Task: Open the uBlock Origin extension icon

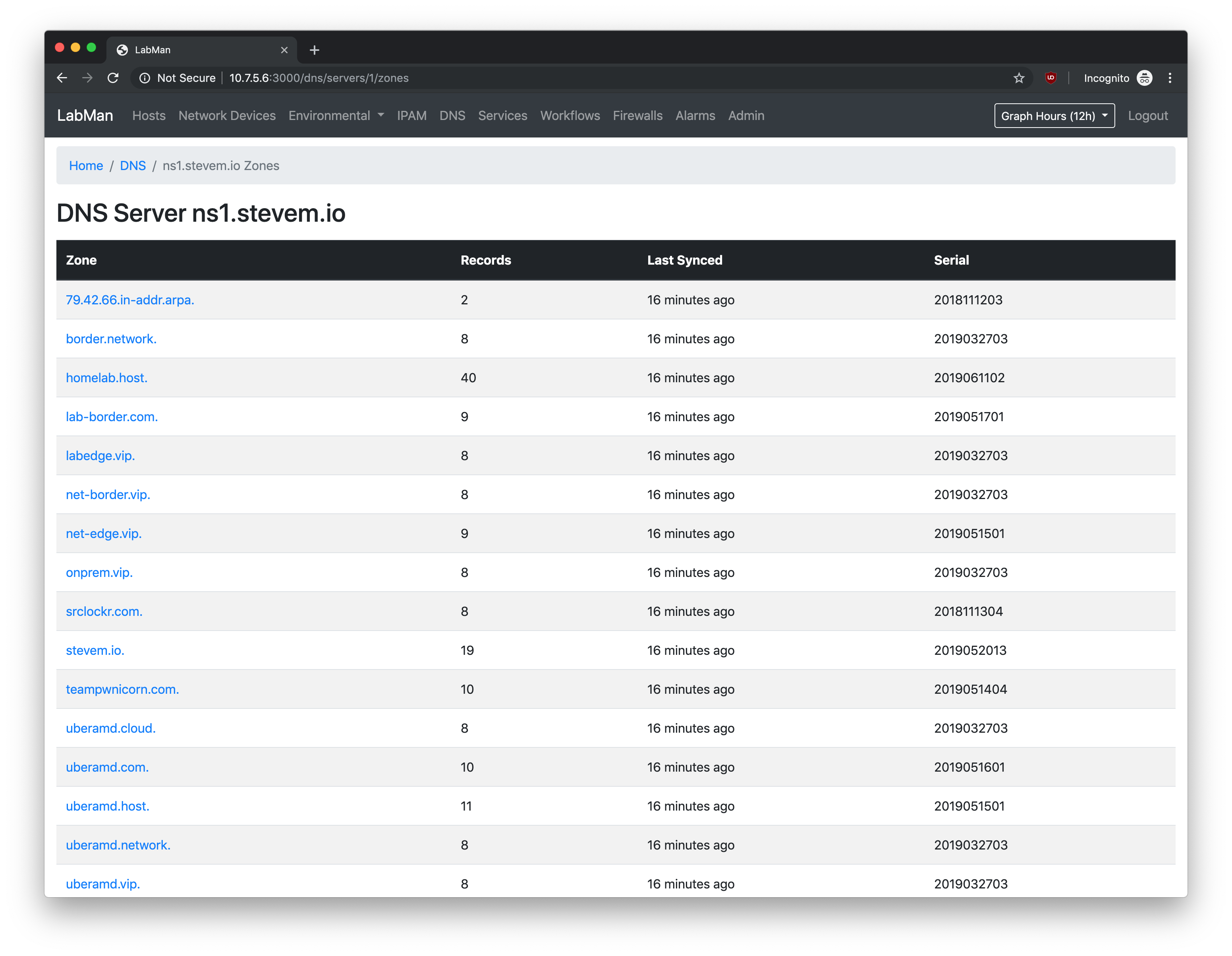Action: [x=1050, y=78]
